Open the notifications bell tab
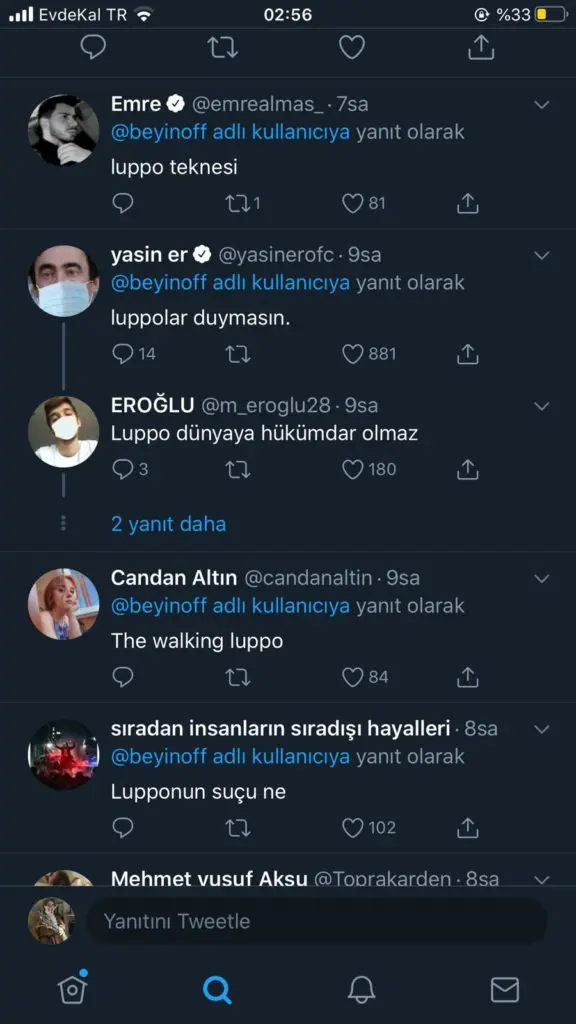576x1024 pixels. [x=361, y=990]
